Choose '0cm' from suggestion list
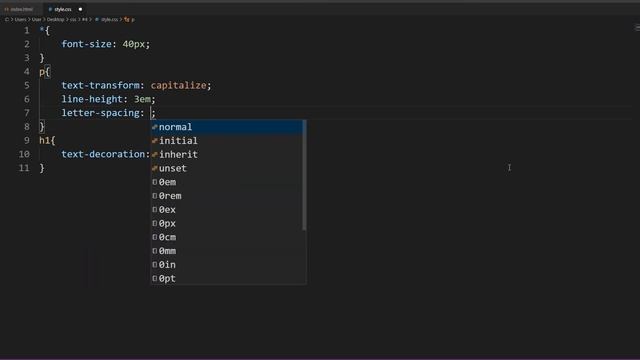This screenshot has height=360, width=640. (228, 237)
